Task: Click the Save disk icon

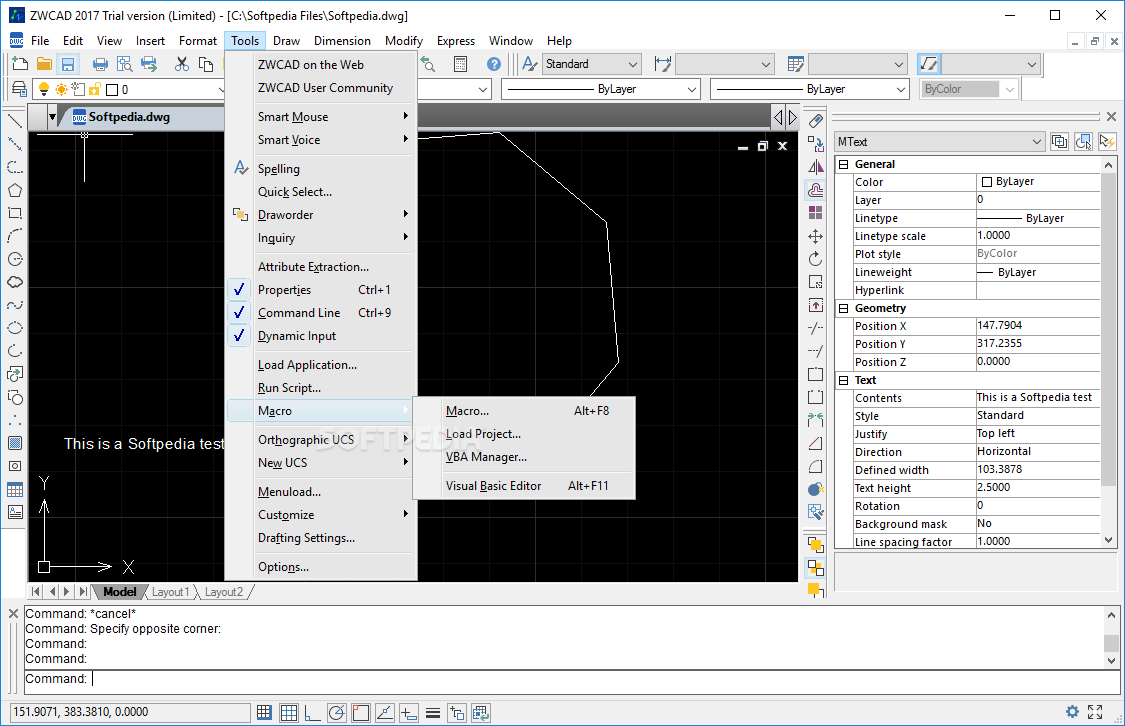Action: (67, 64)
